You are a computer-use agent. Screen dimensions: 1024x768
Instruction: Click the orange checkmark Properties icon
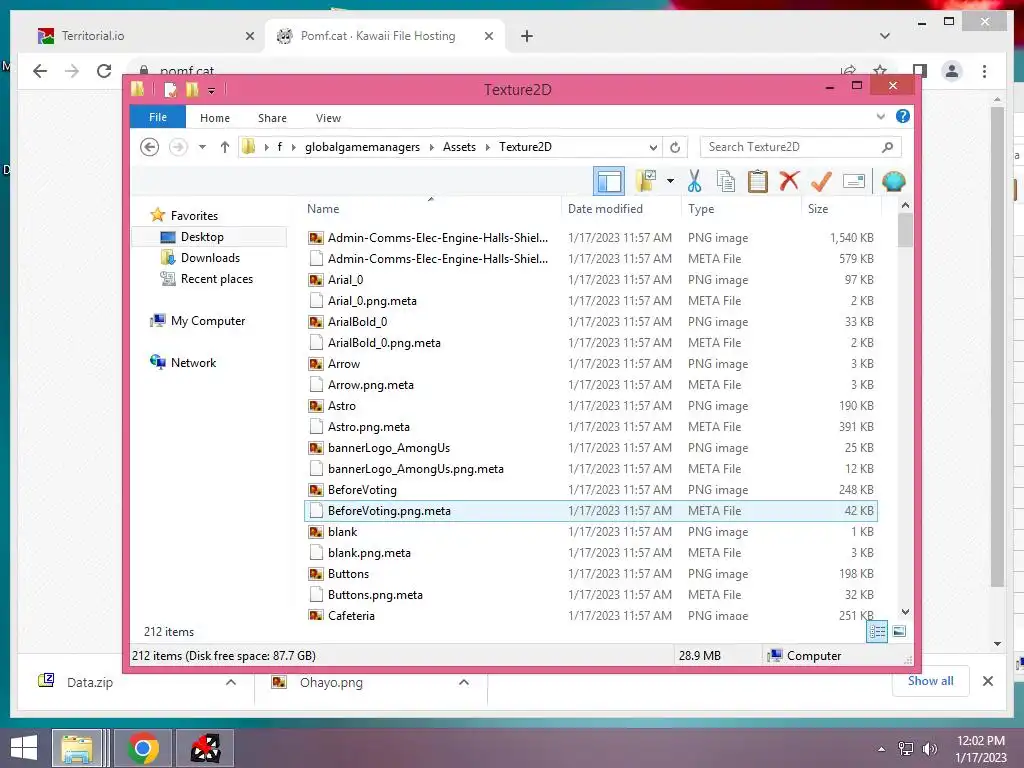click(x=821, y=181)
